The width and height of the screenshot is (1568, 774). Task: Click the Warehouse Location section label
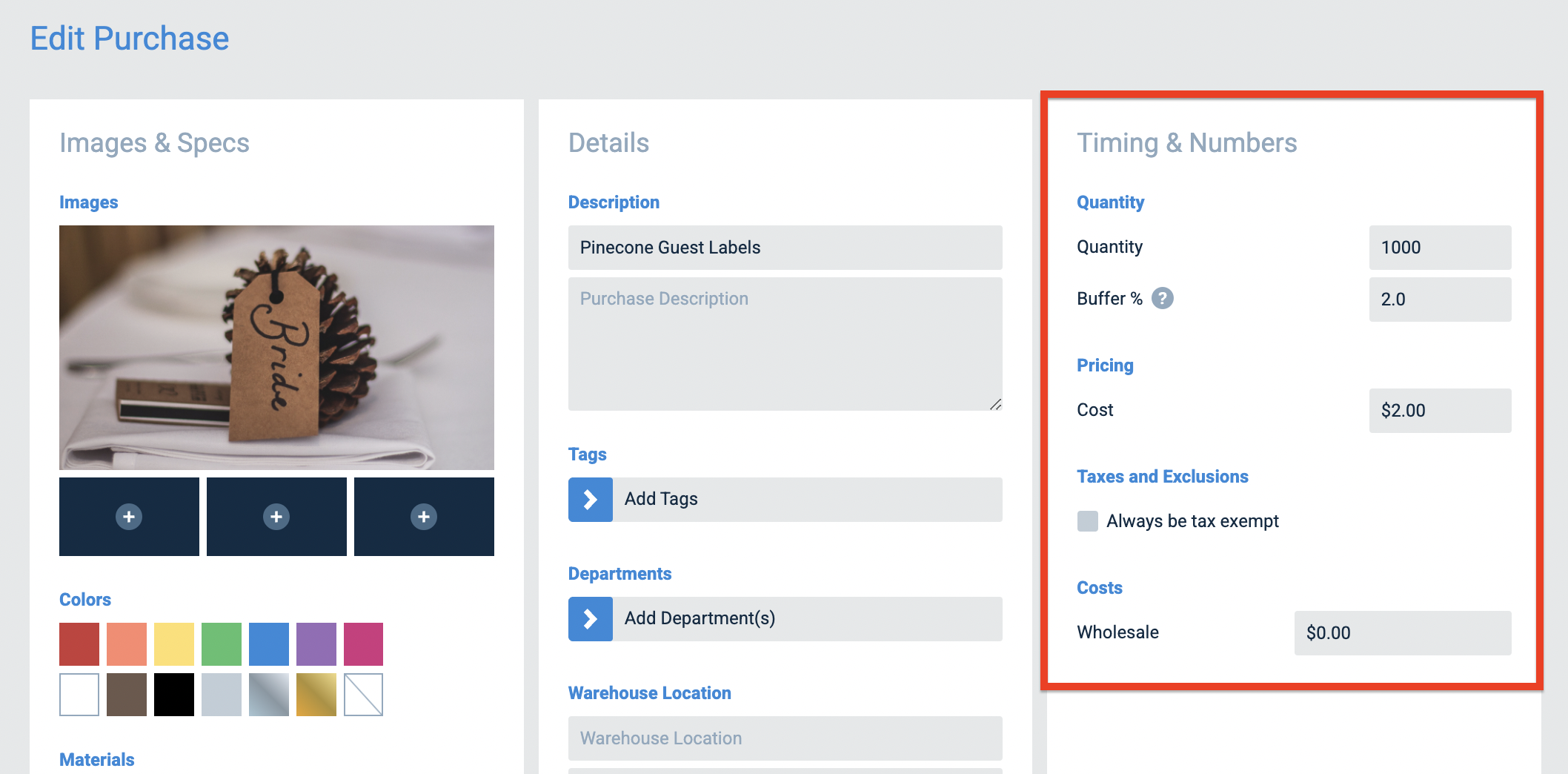pos(650,693)
